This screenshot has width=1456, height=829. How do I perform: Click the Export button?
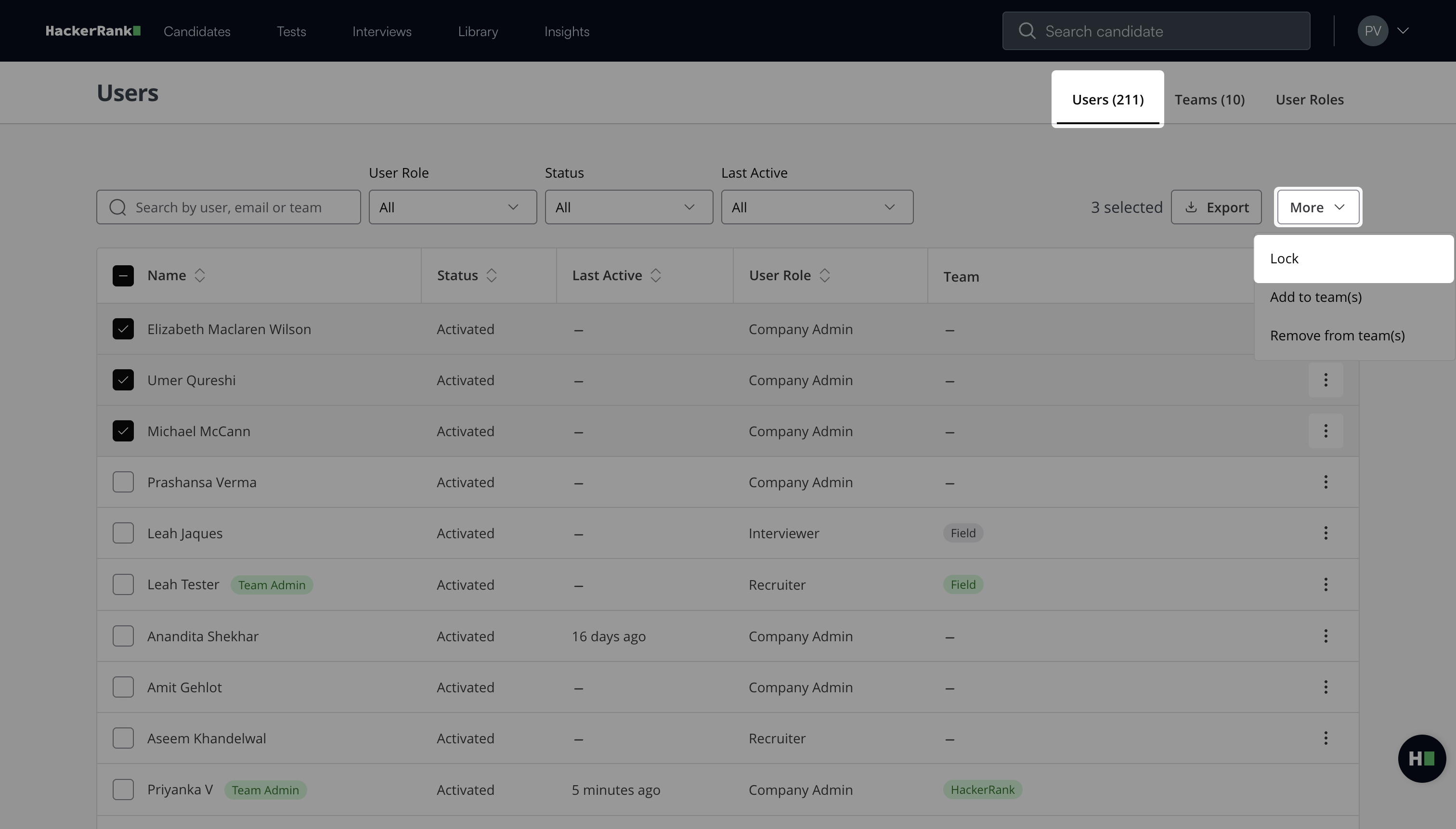tap(1216, 207)
